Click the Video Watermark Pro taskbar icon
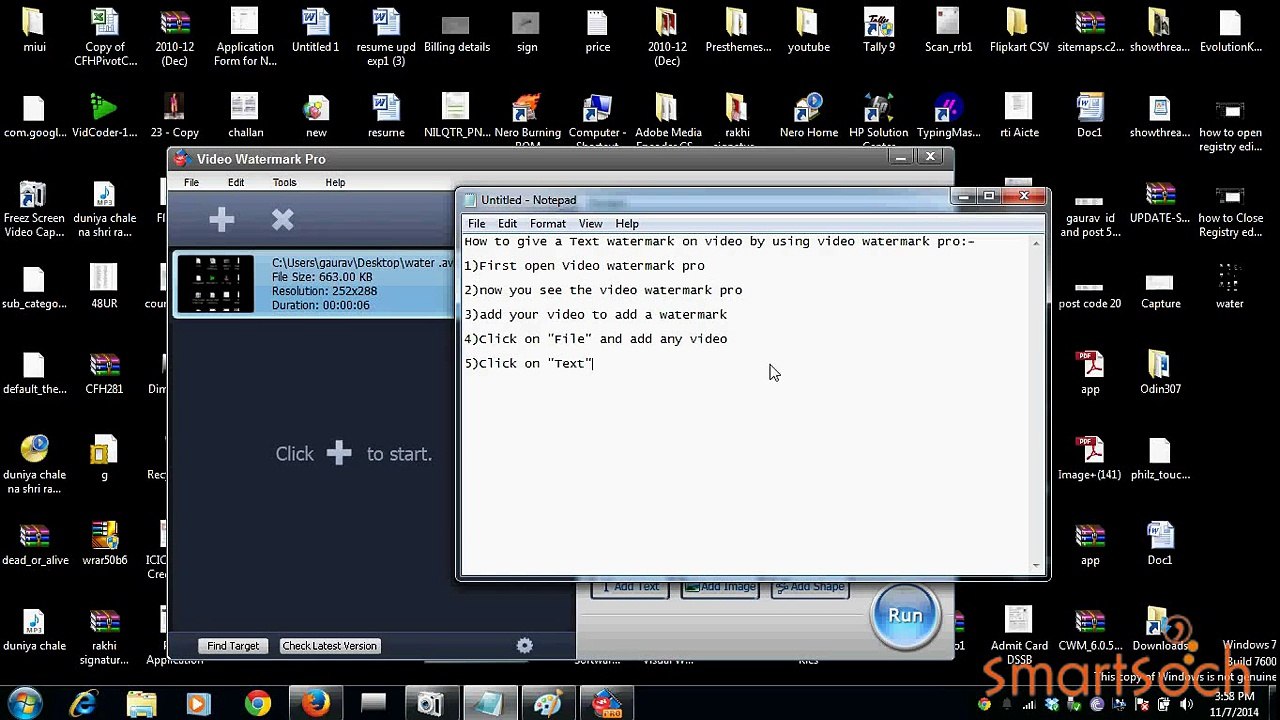Viewport: 1280px width, 720px height. [606, 704]
